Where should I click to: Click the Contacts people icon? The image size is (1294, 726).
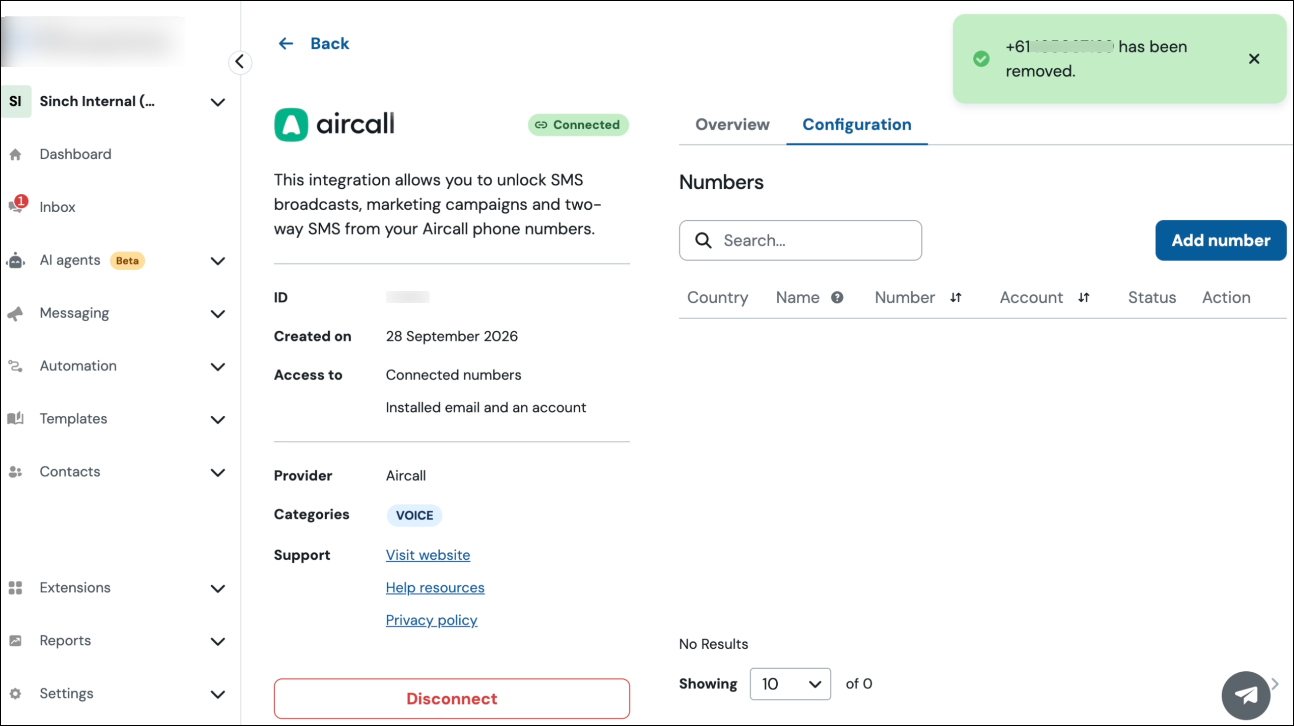pyautogui.click(x=15, y=472)
